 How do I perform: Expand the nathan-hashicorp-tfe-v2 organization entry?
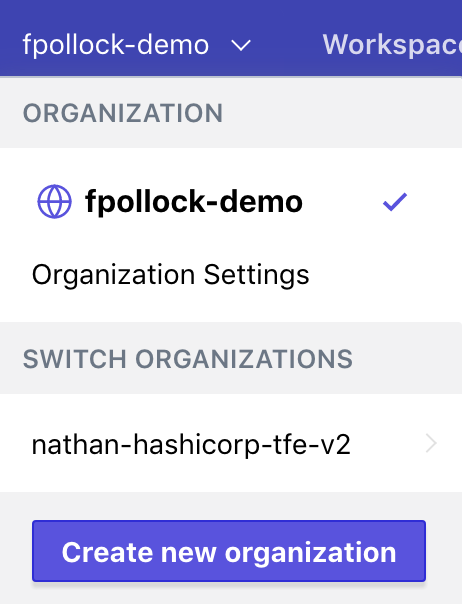tap(431, 443)
